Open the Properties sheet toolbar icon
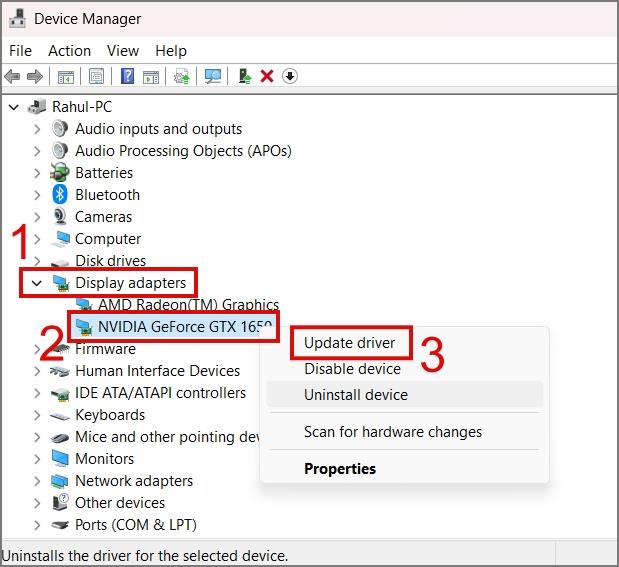This screenshot has width=619, height=567. pyautogui.click(x=96, y=76)
